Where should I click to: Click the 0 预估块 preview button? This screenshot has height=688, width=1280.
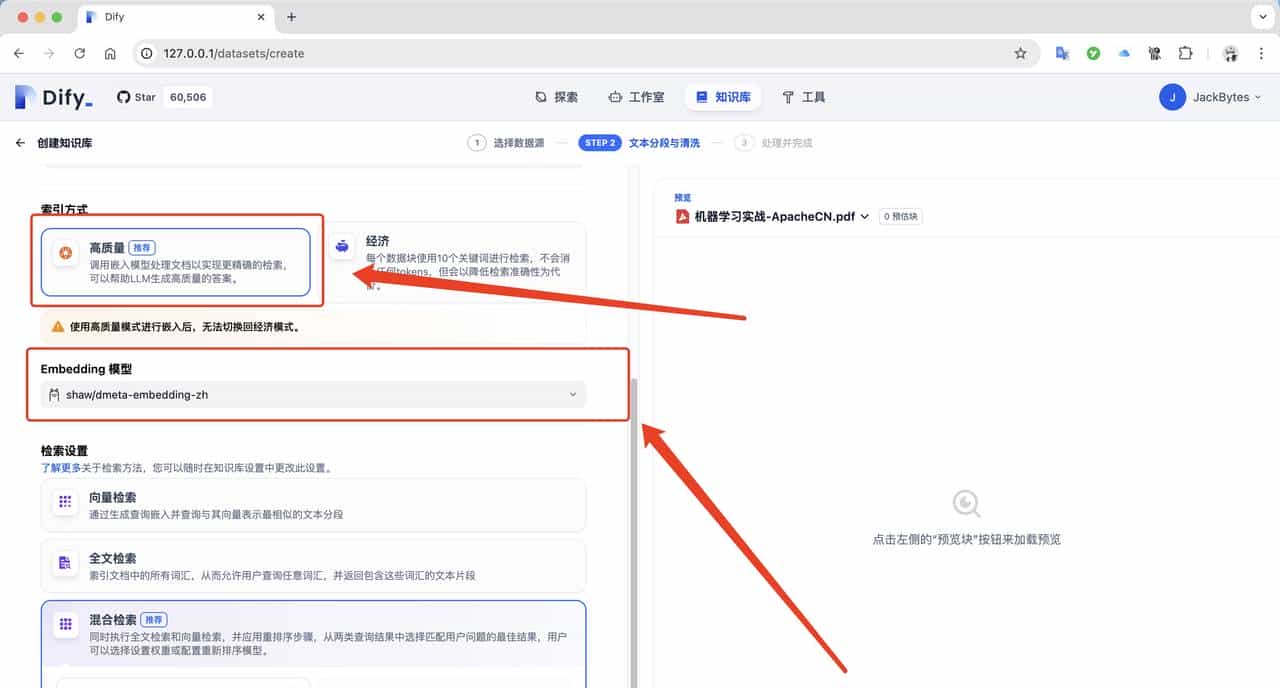pyautogui.click(x=899, y=215)
